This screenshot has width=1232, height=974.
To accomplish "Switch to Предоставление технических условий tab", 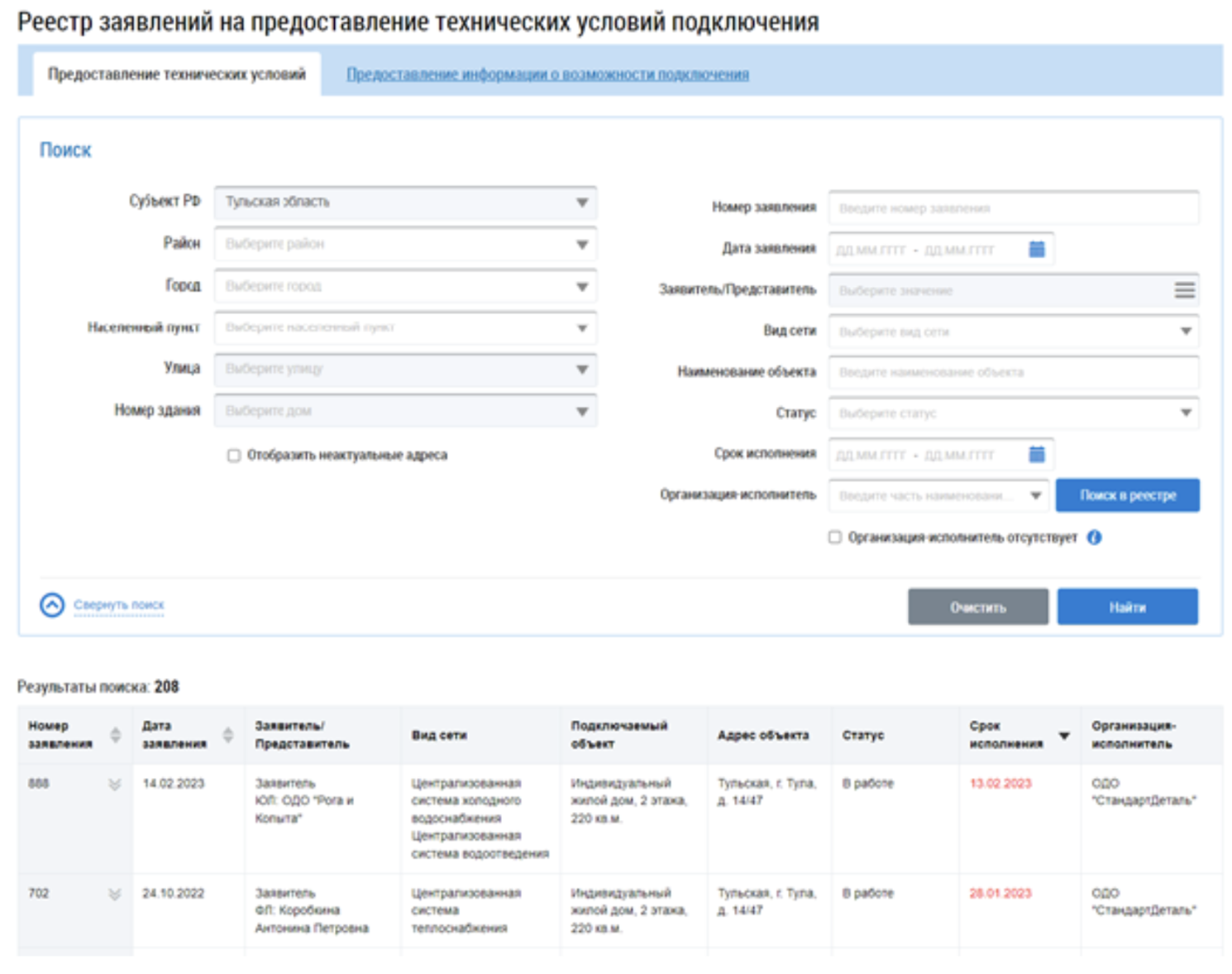I will (x=176, y=74).
